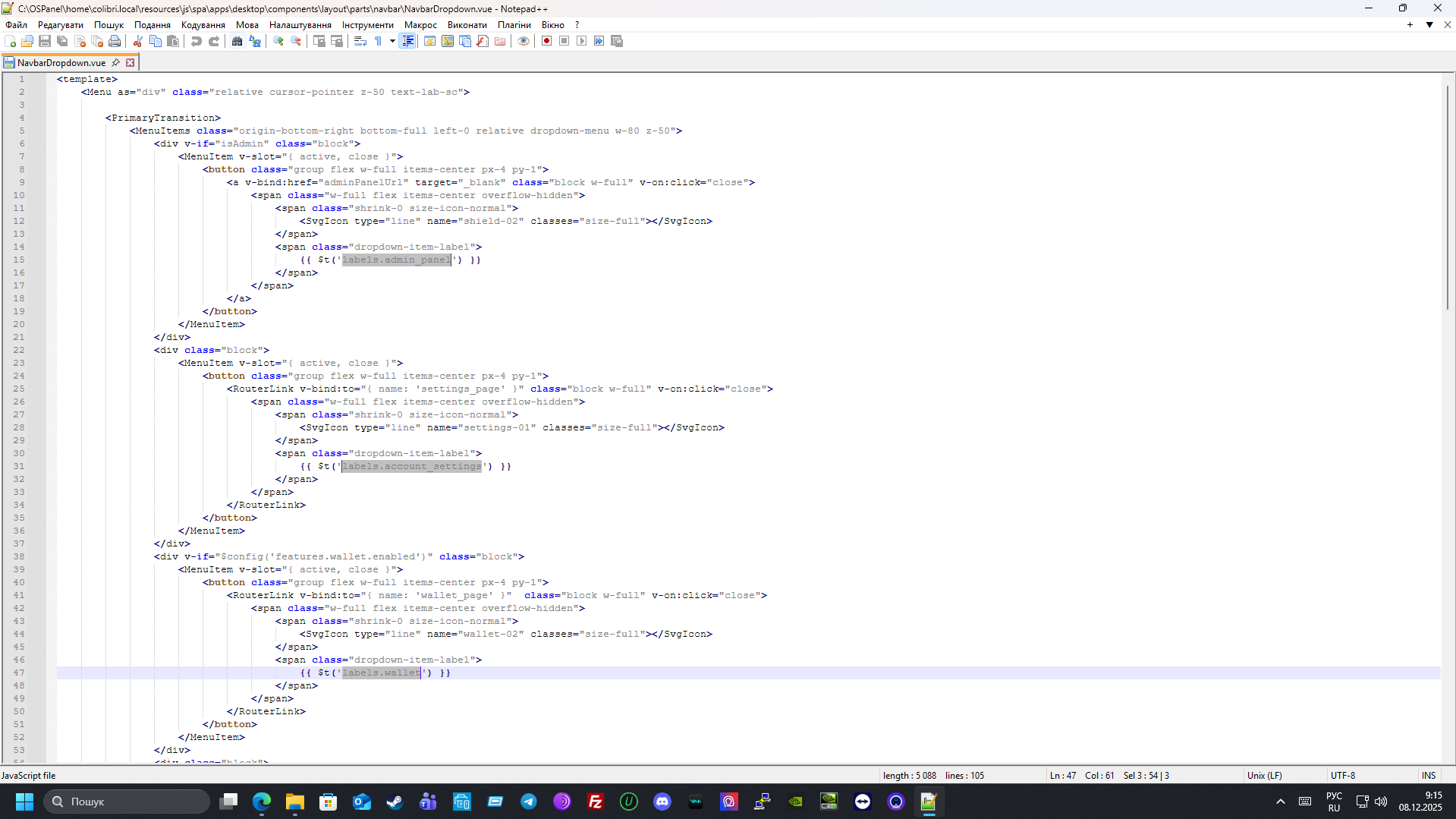Click the Save file toolbar icon
This screenshot has height=819, width=1456.
pyautogui.click(x=45, y=41)
